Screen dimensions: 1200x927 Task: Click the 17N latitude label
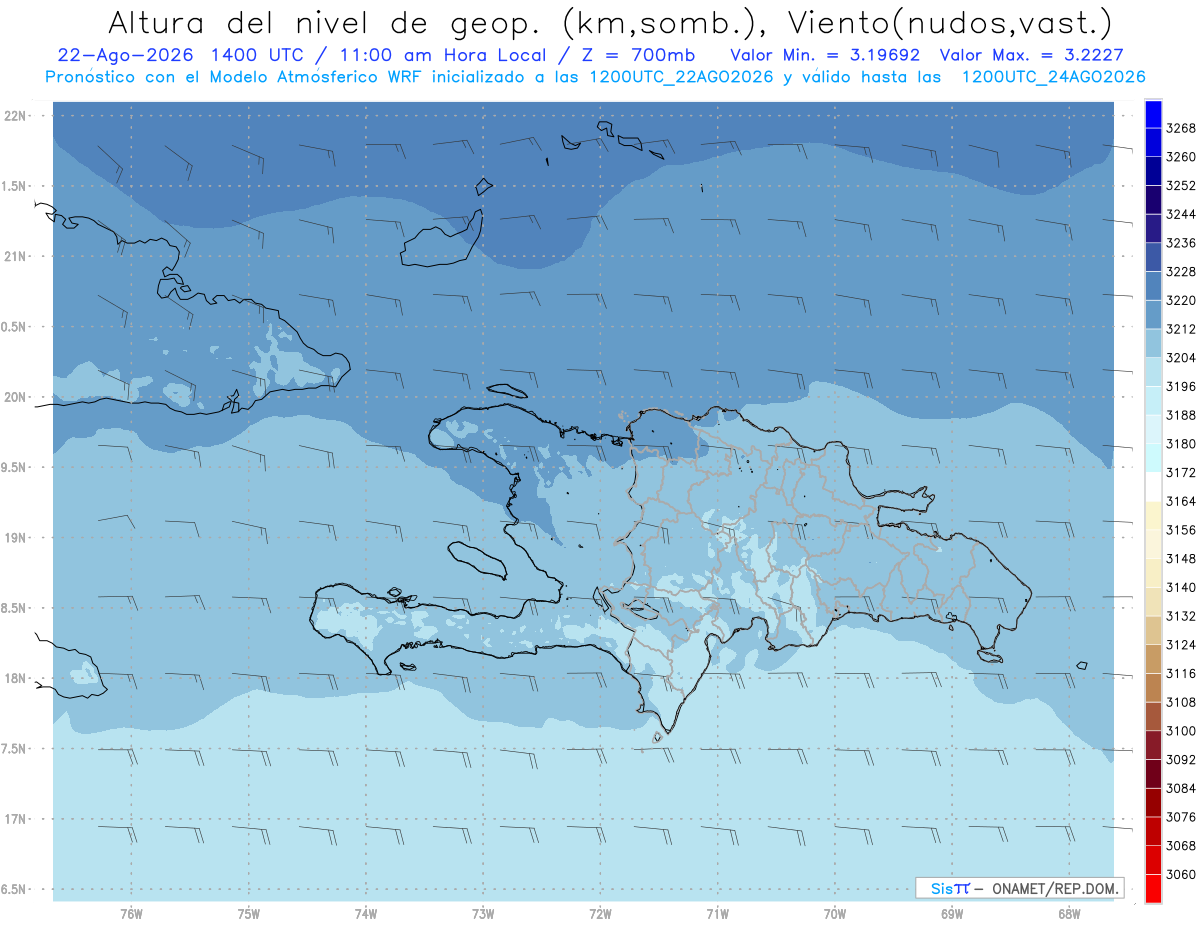16,819
